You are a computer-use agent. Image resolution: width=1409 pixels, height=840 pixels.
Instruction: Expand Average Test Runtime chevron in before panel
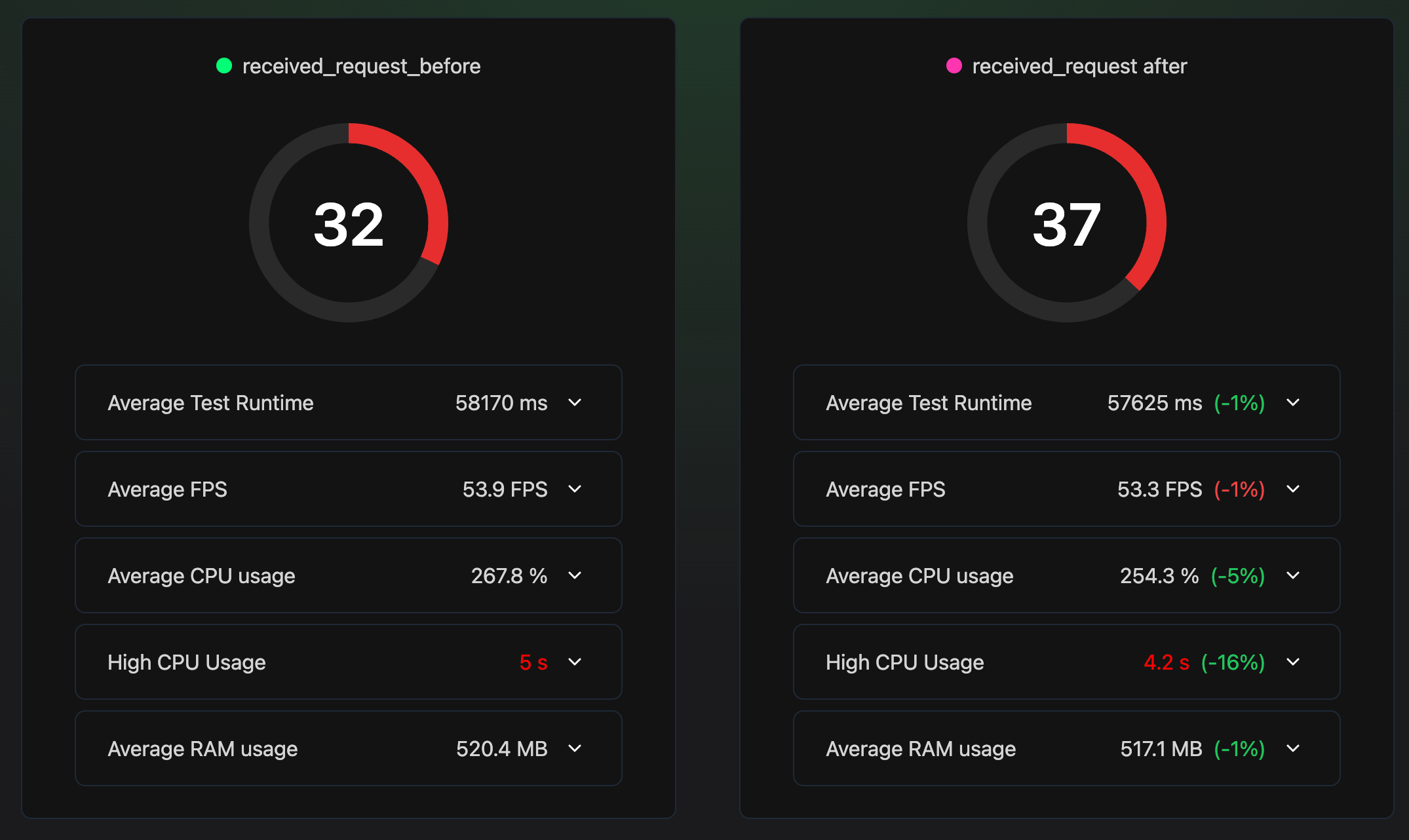pos(575,402)
